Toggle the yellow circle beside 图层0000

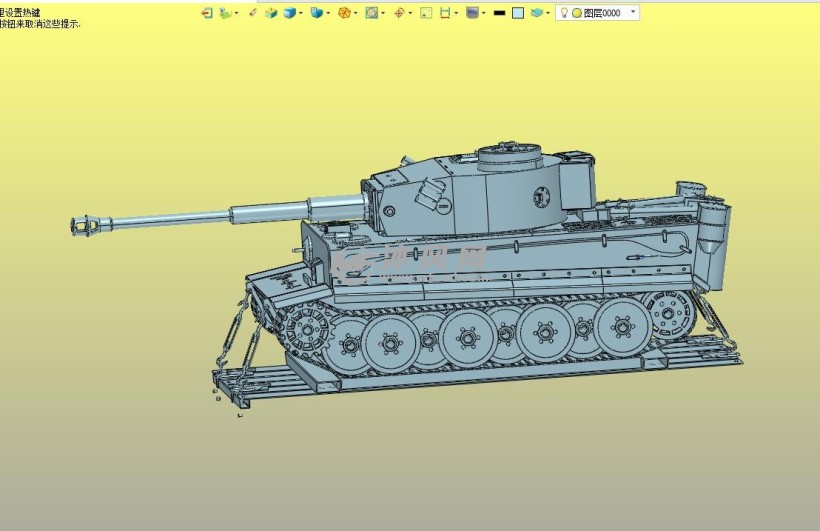(x=576, y=13)
